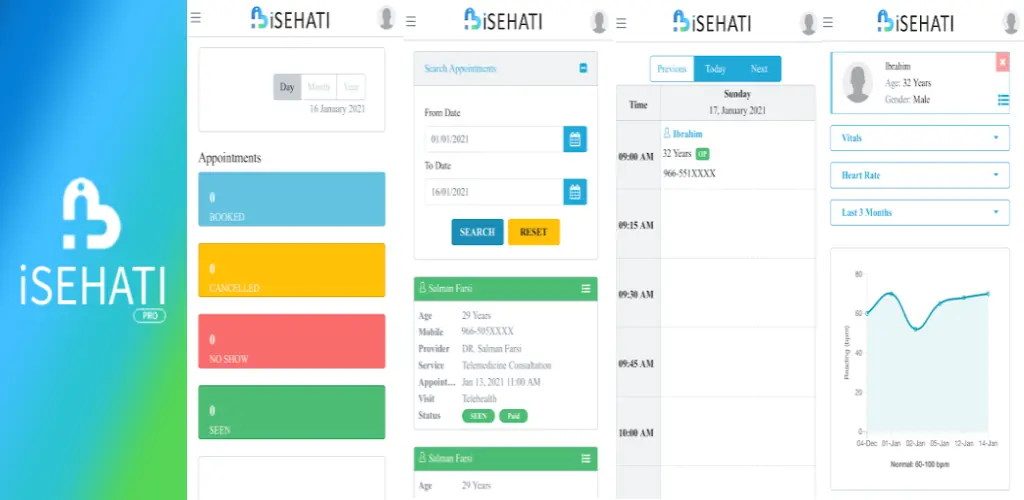1024x500 pixels.
Task: Open menu icon on second Salman Farsi card
Action: click(x=586, y=459)
